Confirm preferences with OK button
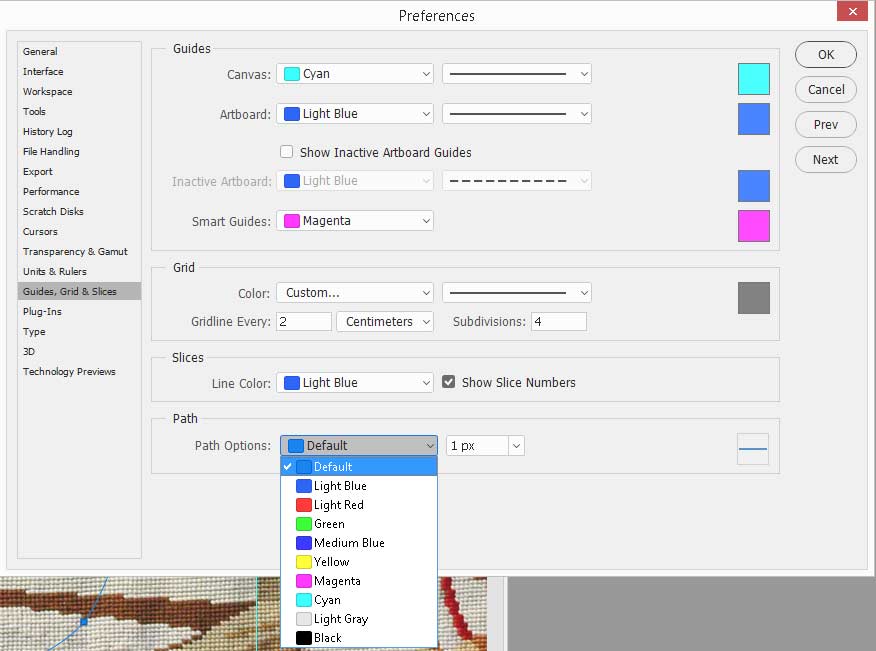Image resolution: width=876 pixels, height=651 pixels. pyautogui.click(x=826, y=55)
